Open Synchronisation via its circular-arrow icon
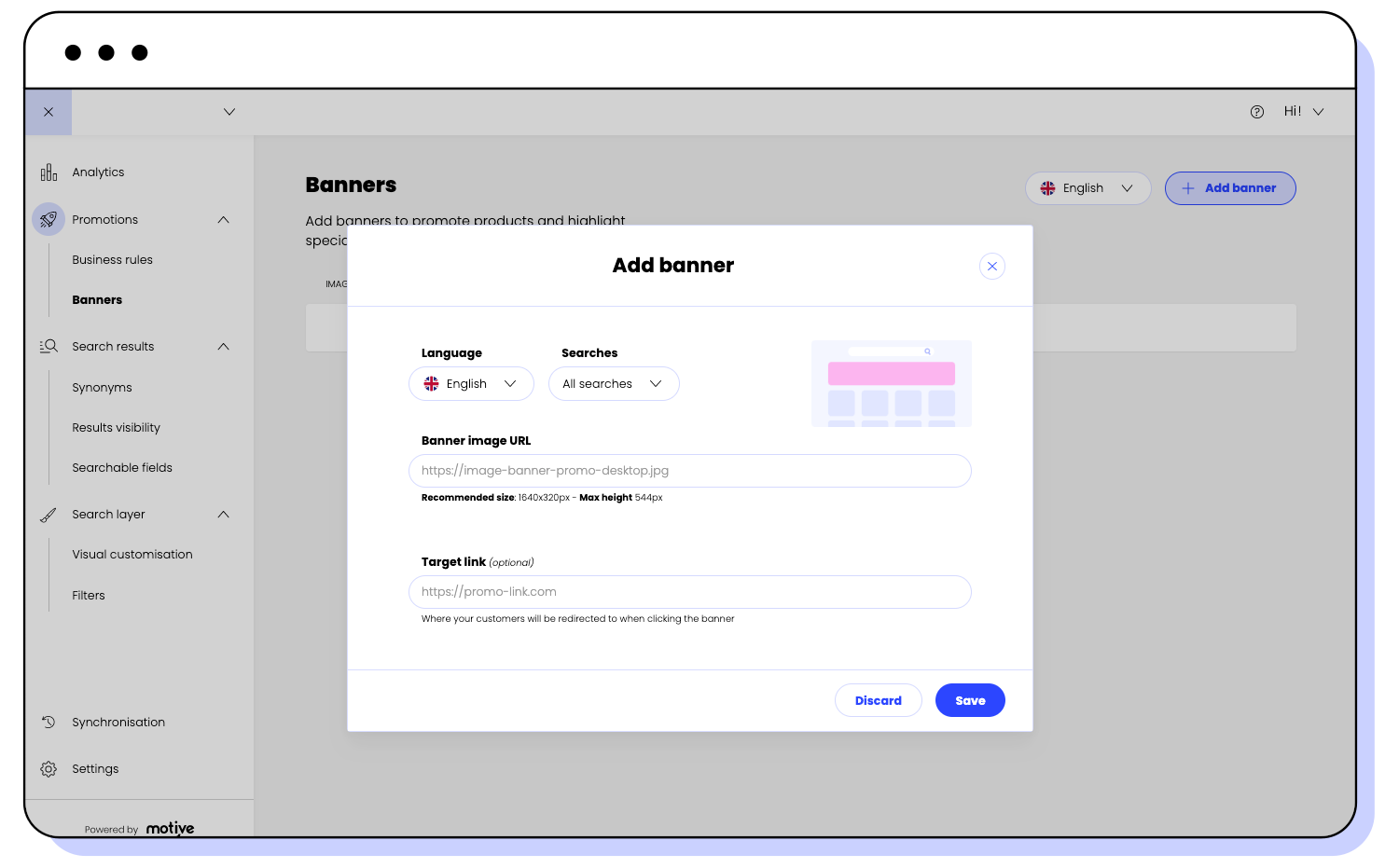 point(48,722)
